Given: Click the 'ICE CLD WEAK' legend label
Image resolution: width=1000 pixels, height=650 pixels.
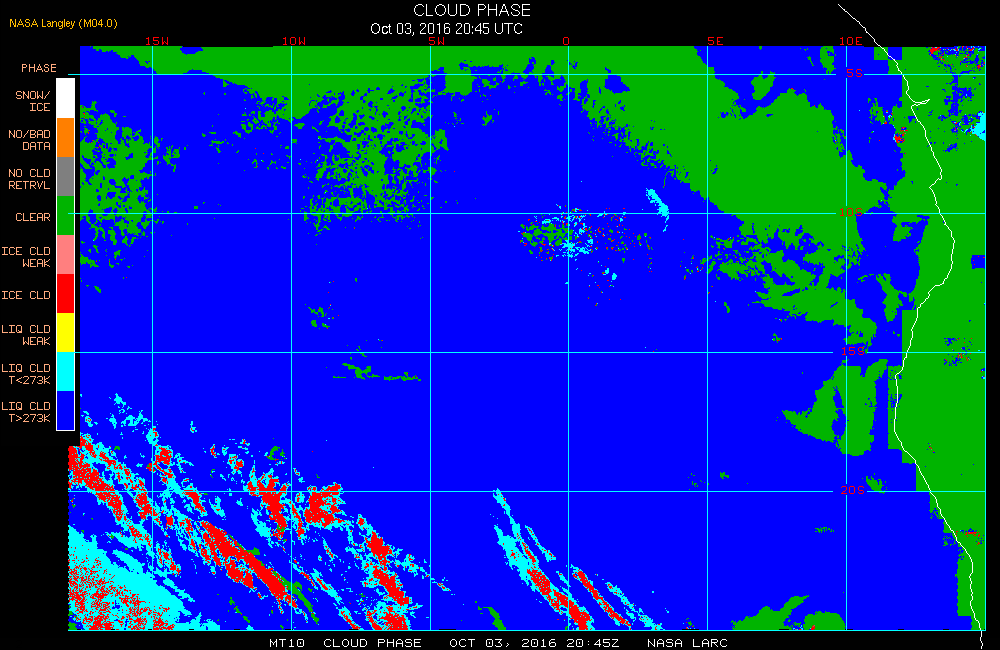Looking at the screenshot, I should coord(26,256).
